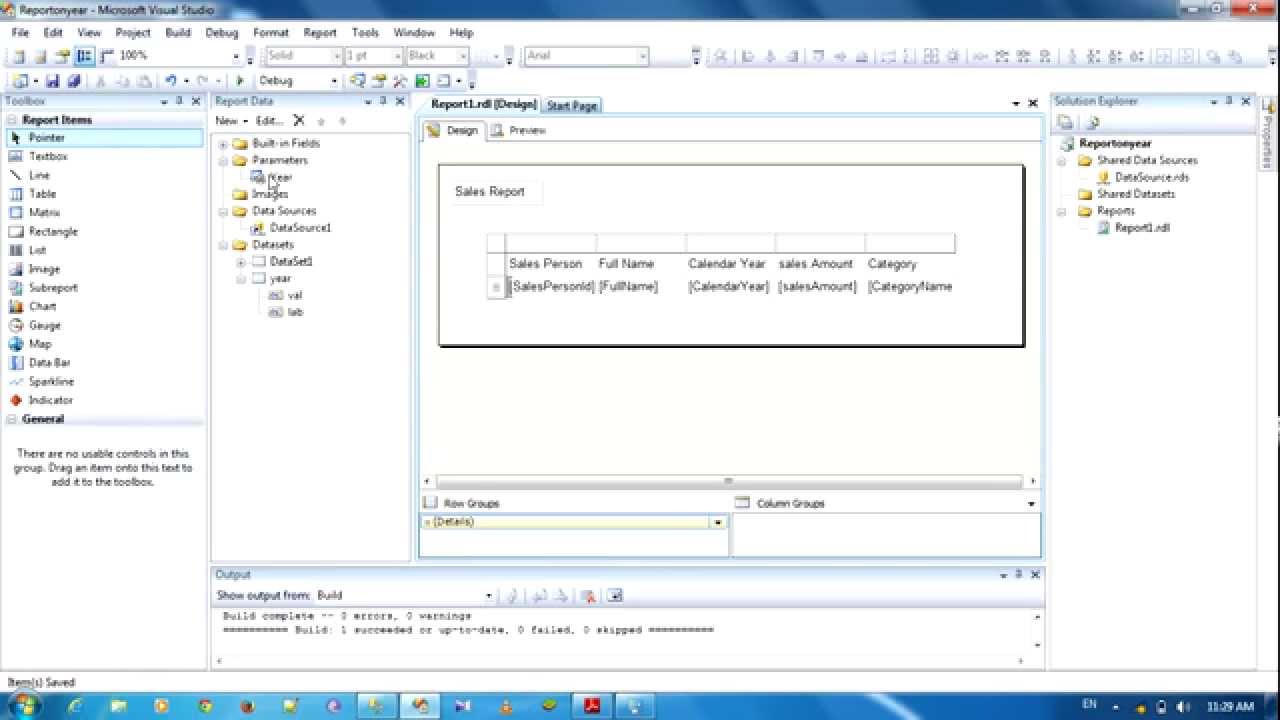
Task: Open the Report menu
Action: tap(320, 33)
